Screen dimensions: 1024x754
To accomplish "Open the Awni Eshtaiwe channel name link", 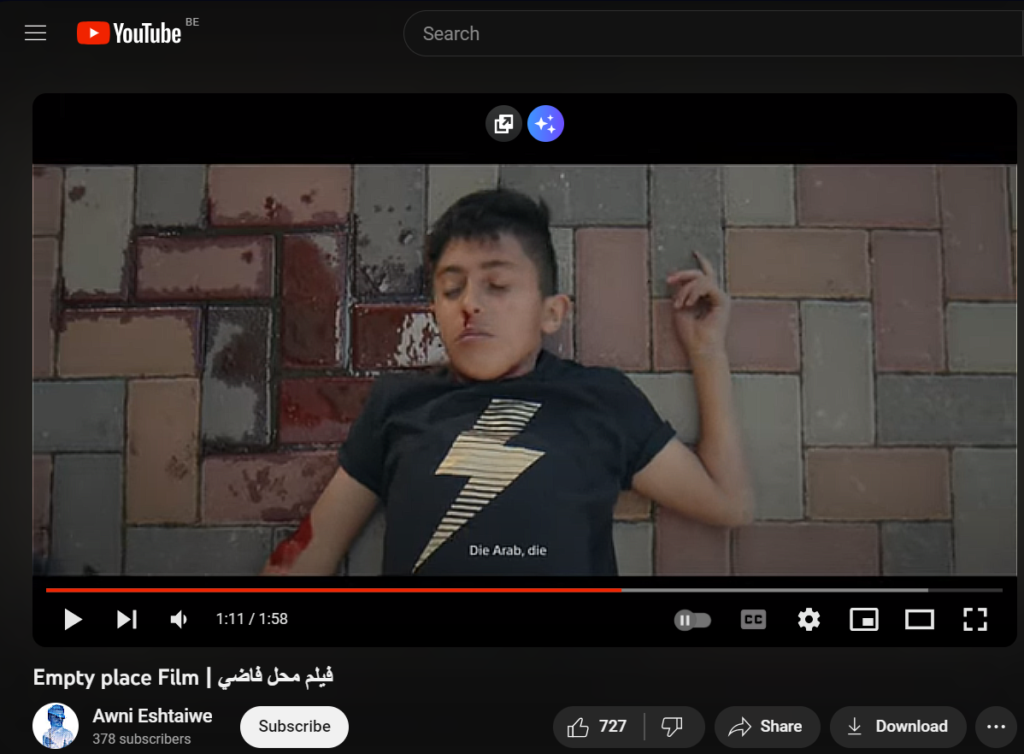I will pos(152,716).
